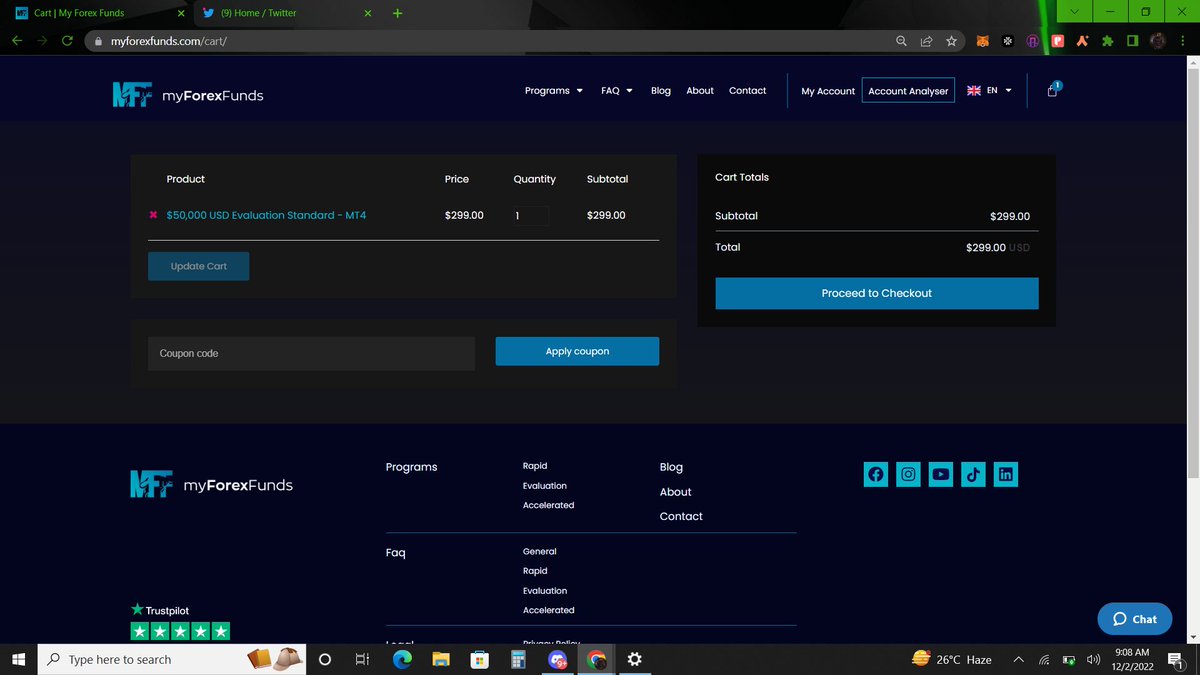The image size is (1200, 675).
Task: Open the Instagram social icon in the footer
Action: point(908,475)
